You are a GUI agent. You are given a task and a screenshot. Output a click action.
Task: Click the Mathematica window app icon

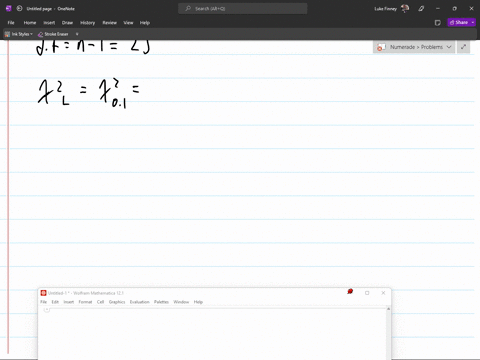[x=43, y=293]
